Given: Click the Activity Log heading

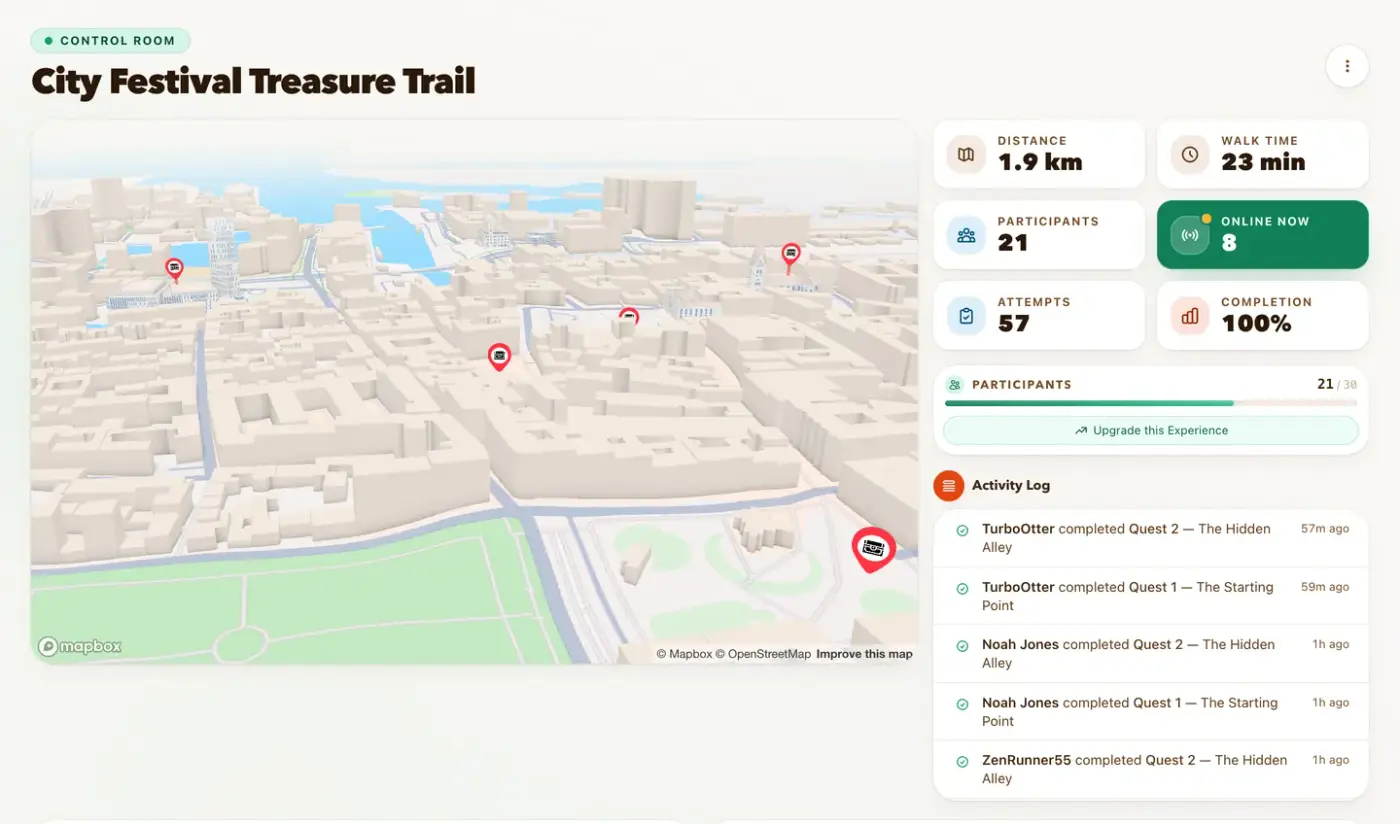Looking at the screenshot, I should pos(1011,485).
